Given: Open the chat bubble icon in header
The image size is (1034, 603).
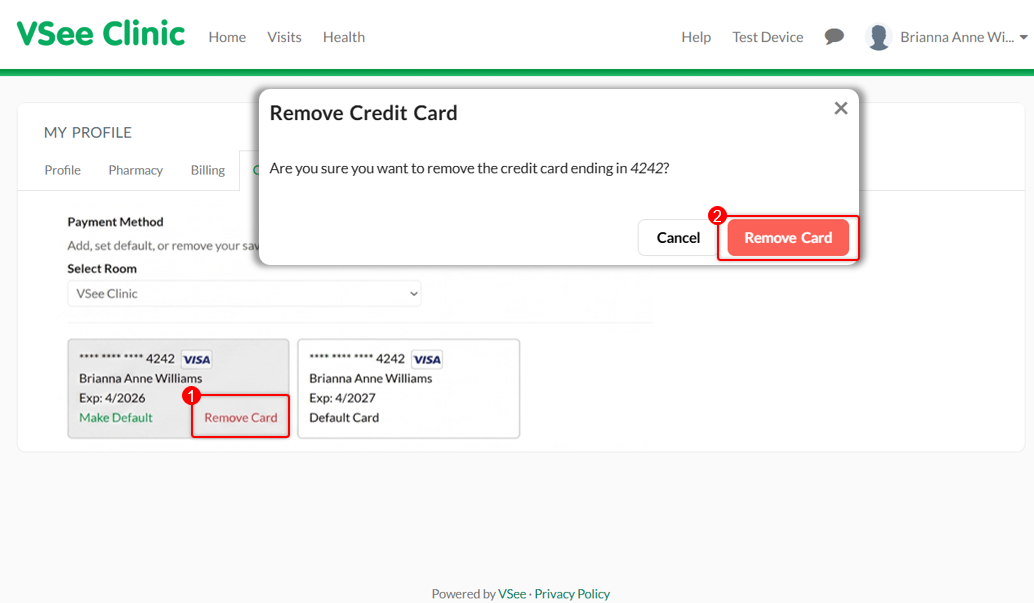Looking at the screenshot, I should 834,37.
